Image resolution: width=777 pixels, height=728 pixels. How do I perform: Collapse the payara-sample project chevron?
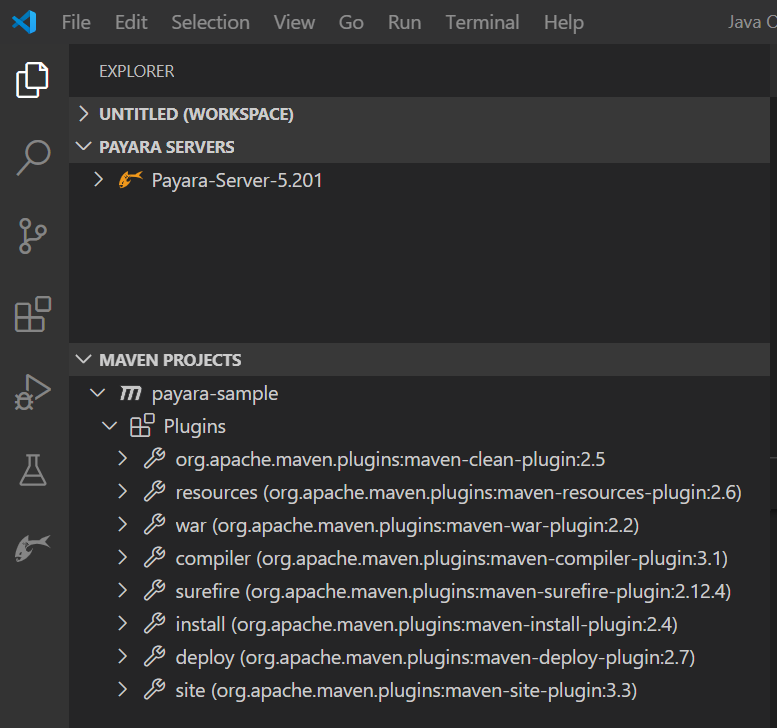click(98, 394)
